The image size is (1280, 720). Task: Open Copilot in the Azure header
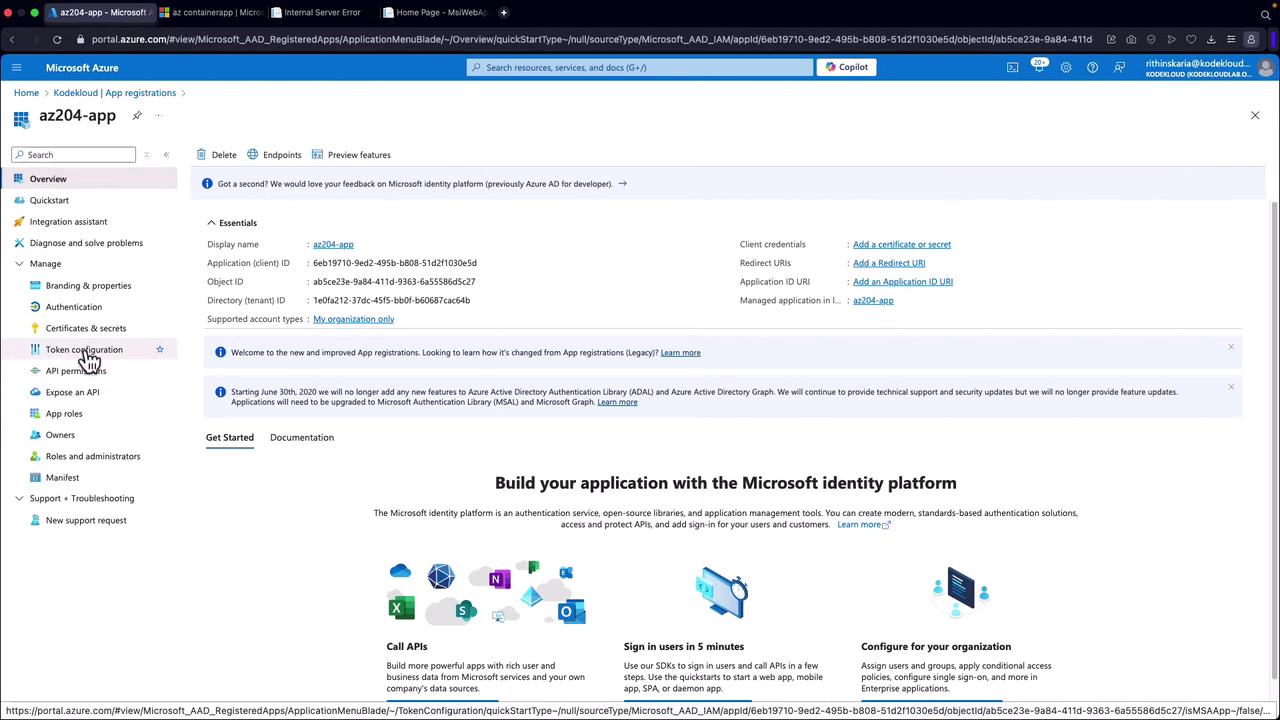pos(846,67)
